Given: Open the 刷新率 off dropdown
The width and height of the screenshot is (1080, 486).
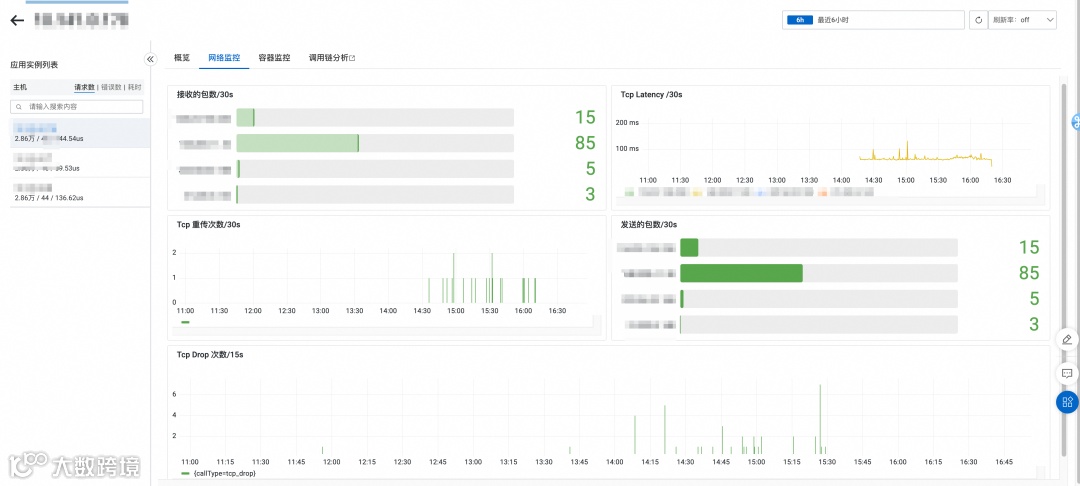Looking at the screenshot, I should [1022, 20].
